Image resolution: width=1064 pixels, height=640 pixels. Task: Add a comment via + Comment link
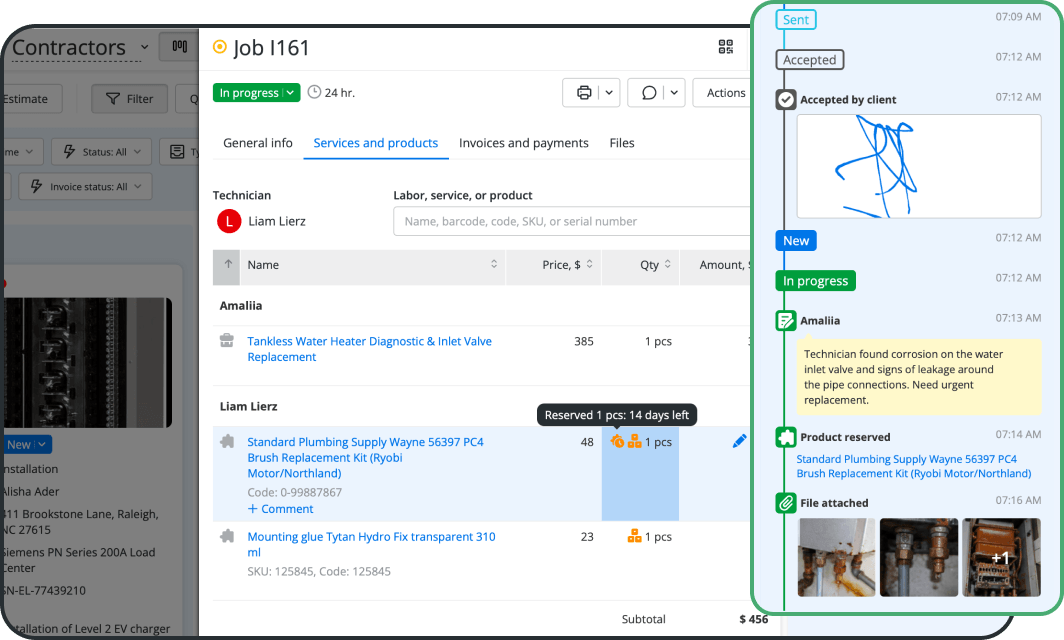click(280, 509)
